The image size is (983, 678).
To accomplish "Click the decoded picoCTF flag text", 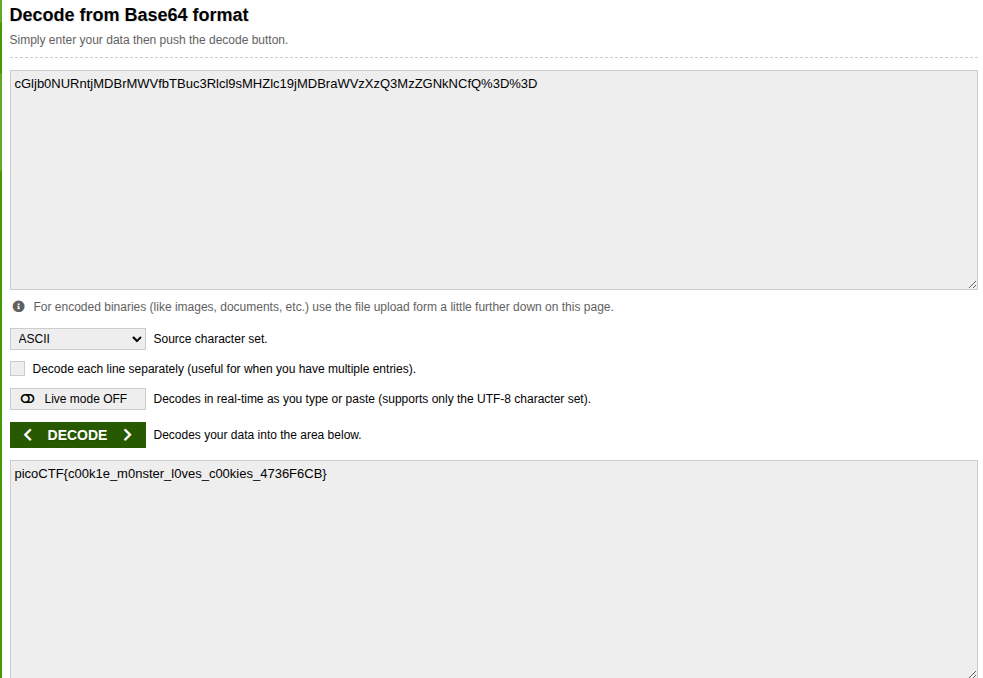I will pos(170,473).
